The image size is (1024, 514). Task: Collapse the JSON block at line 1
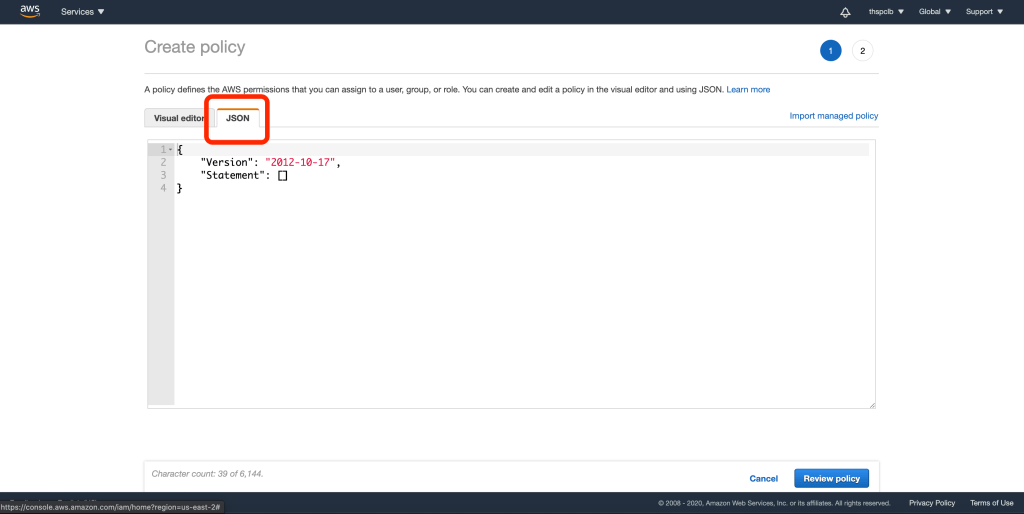coord(170,149)
